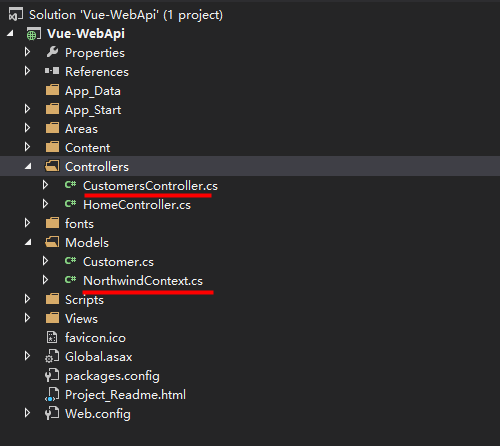Viewport: 500px width, 446px height.
Task: Select the Customer.cs file
Action: (118, 262)
